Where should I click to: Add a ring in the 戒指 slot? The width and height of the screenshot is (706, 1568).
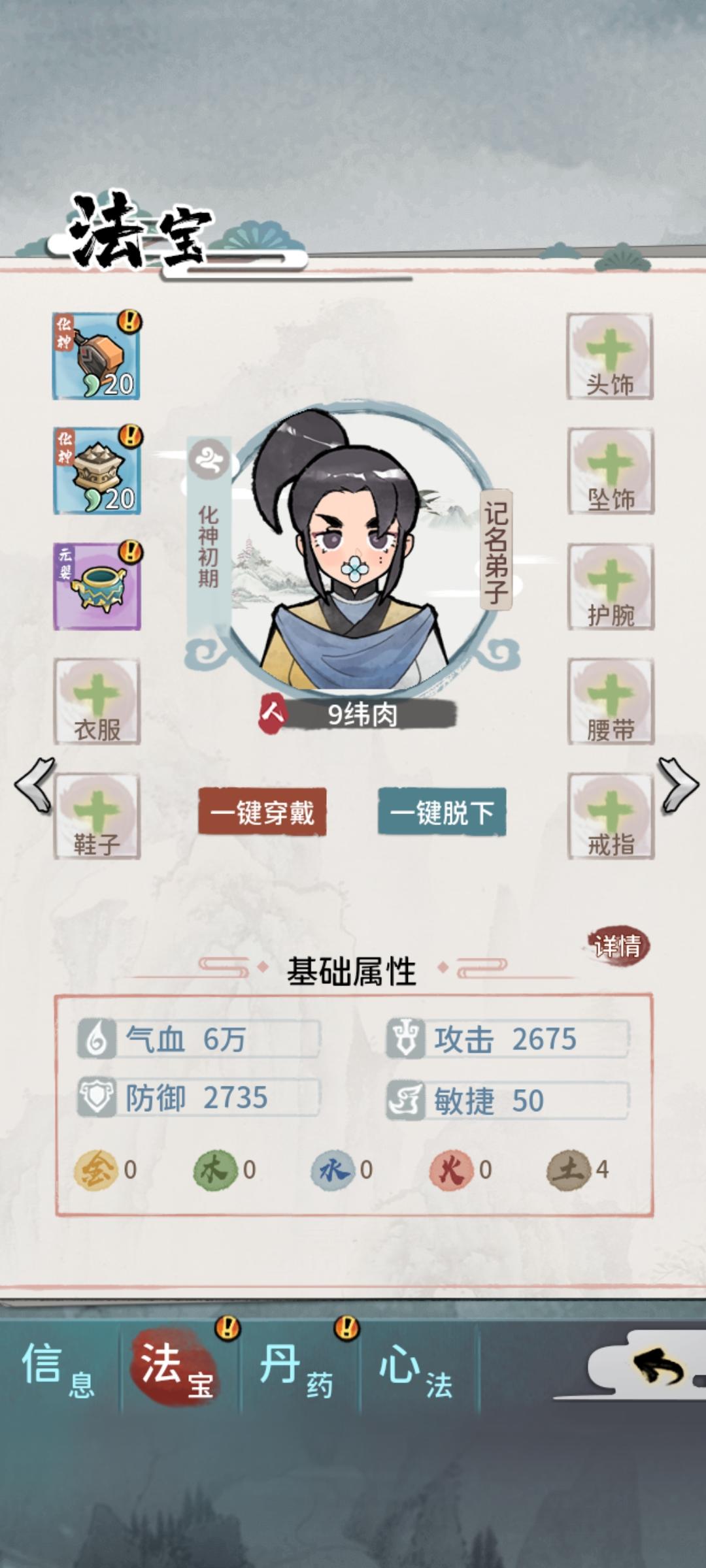point(610,816)
